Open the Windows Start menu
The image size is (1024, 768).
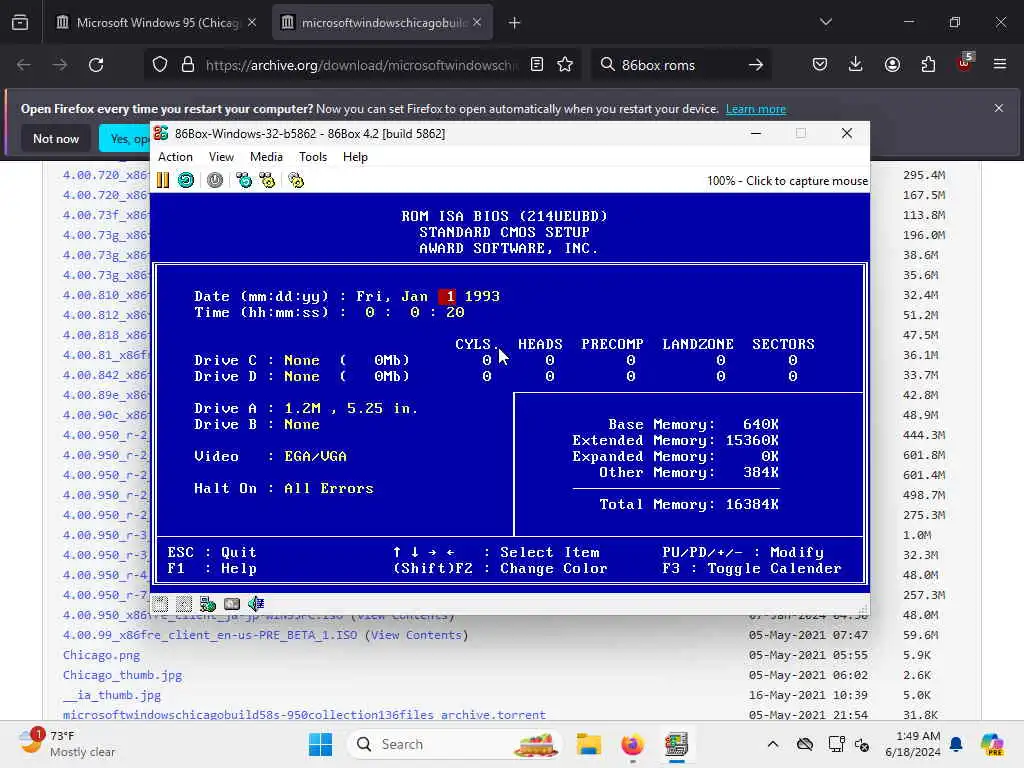tap(320, 744)
